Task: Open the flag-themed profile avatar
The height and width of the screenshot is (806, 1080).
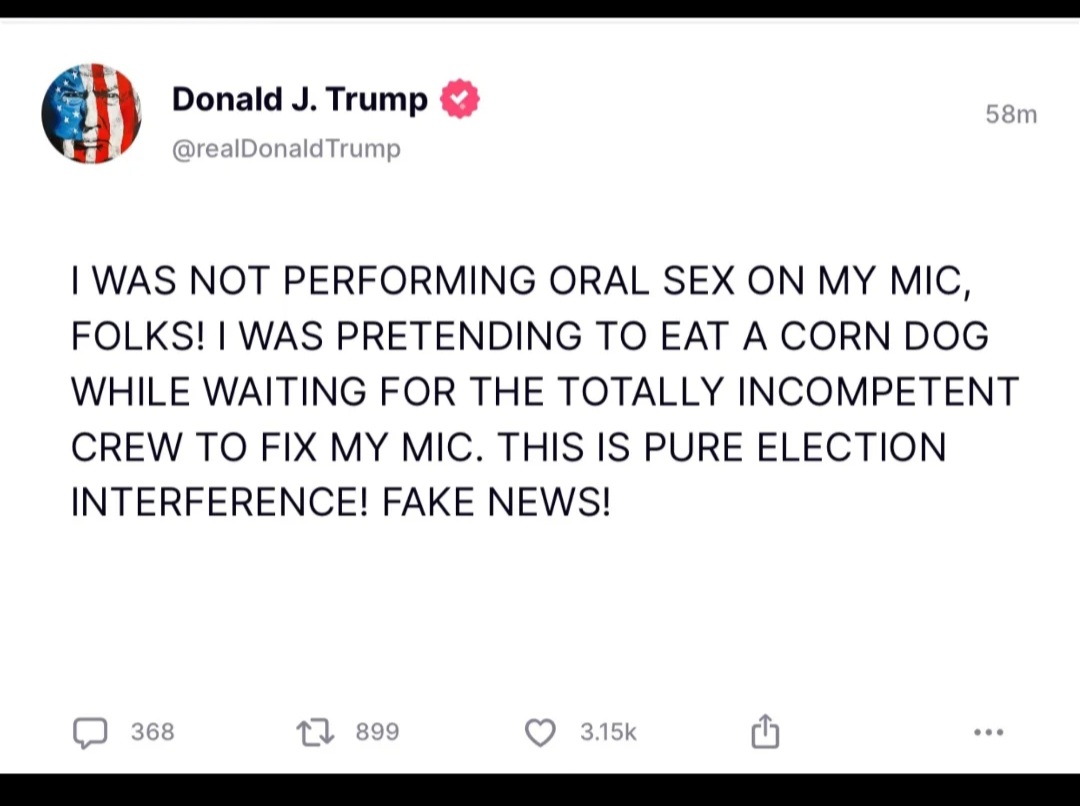Action: tap(91, 113)
